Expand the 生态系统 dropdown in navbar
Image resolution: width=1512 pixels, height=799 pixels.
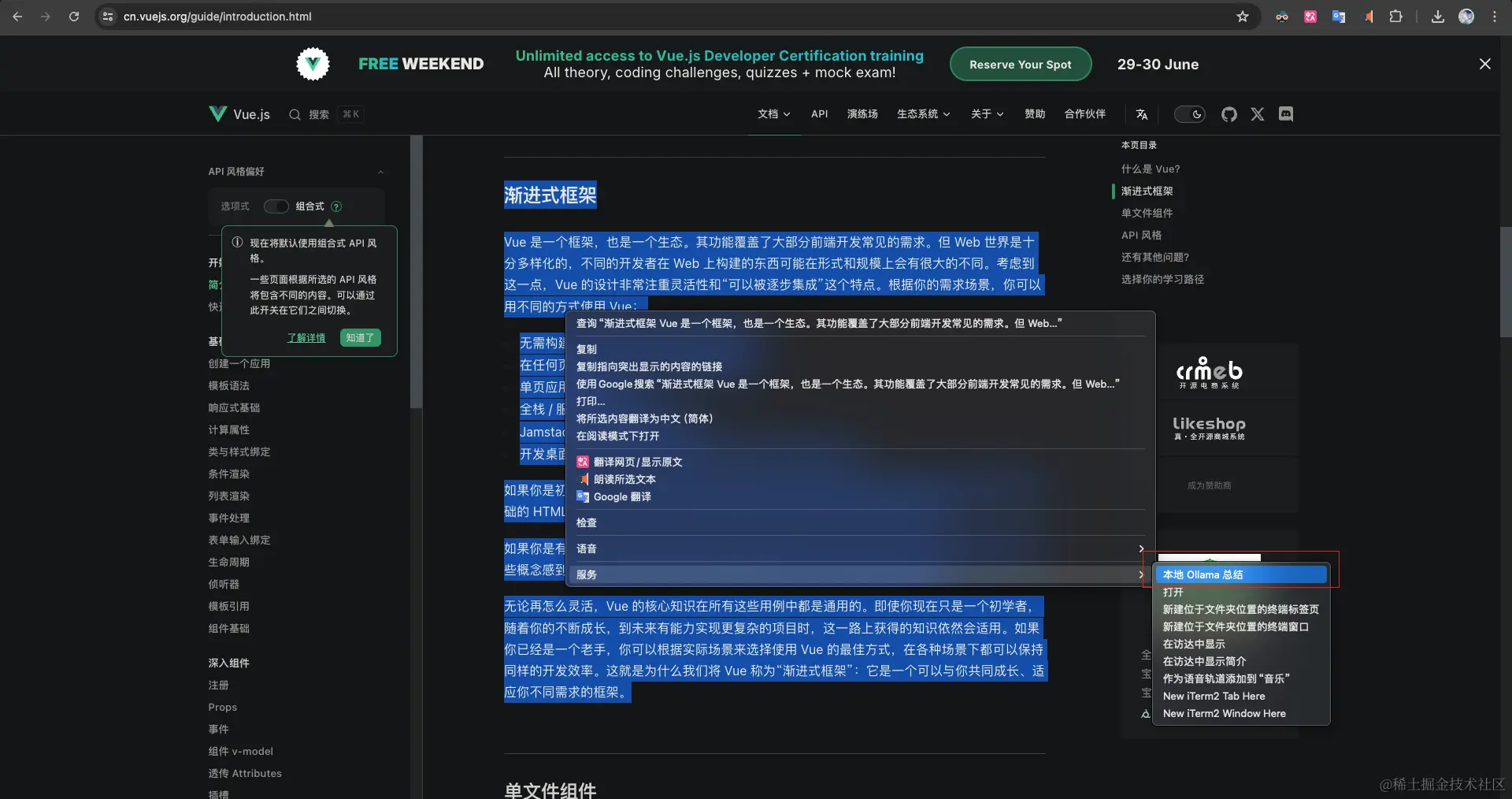click(923, 114)
